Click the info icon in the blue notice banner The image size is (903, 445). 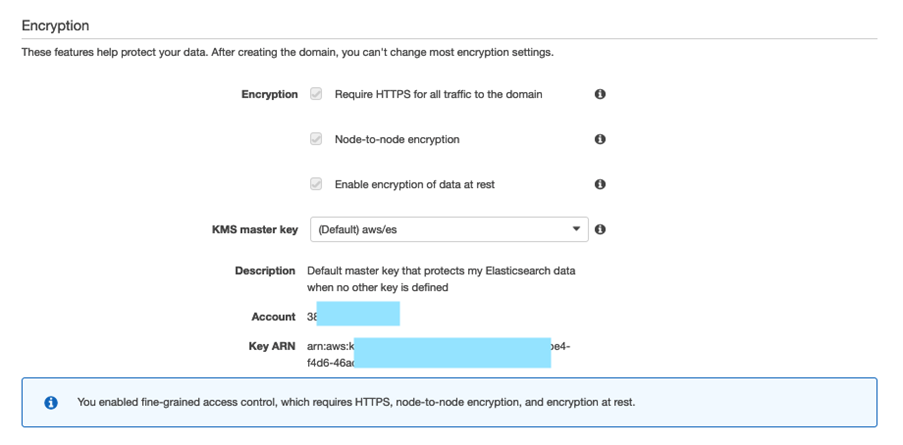[51, 403]
